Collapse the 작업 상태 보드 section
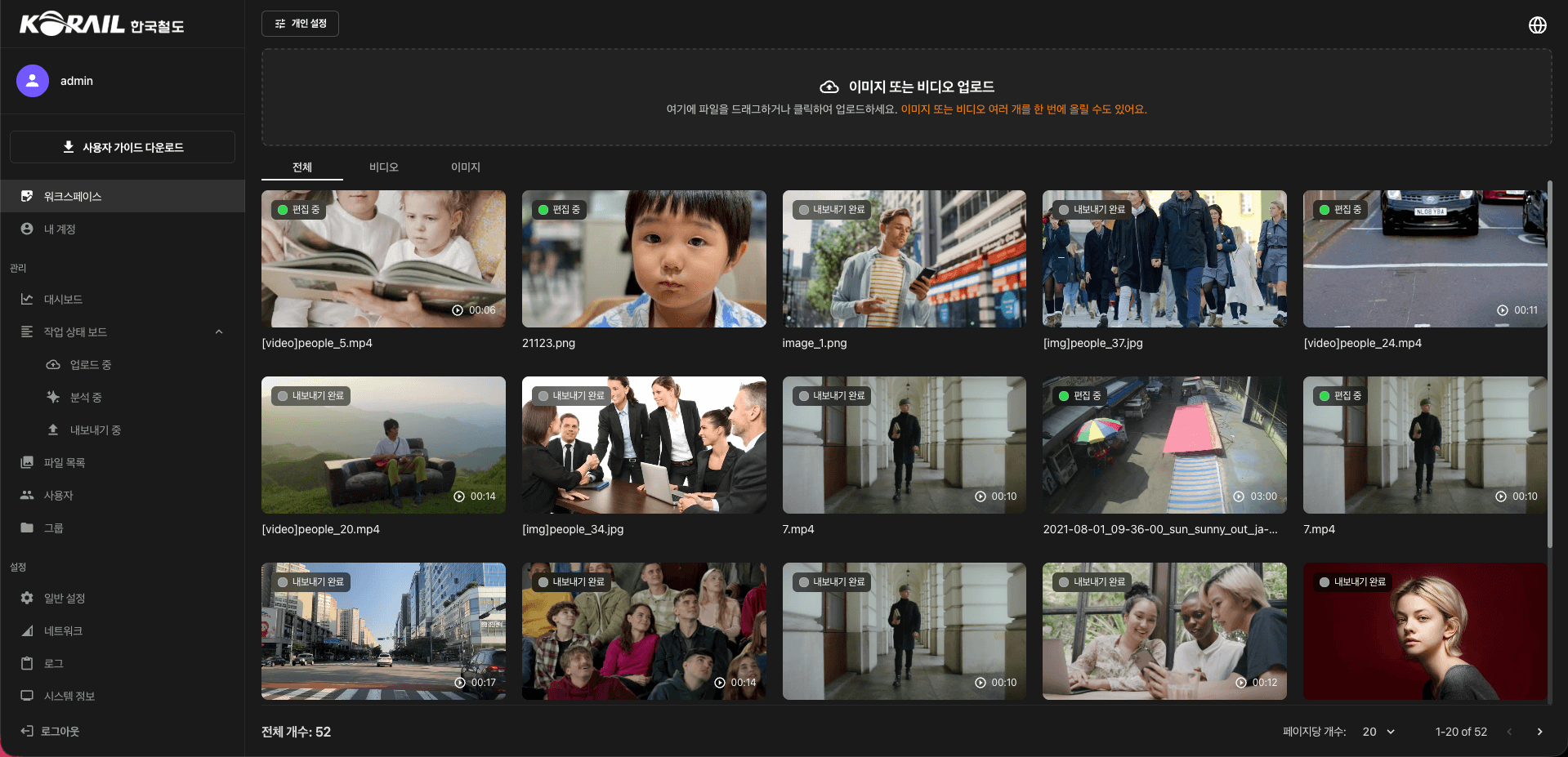The width and height of the screenshot is (1568, 757). pyautogui.click(x=219, y=332)
